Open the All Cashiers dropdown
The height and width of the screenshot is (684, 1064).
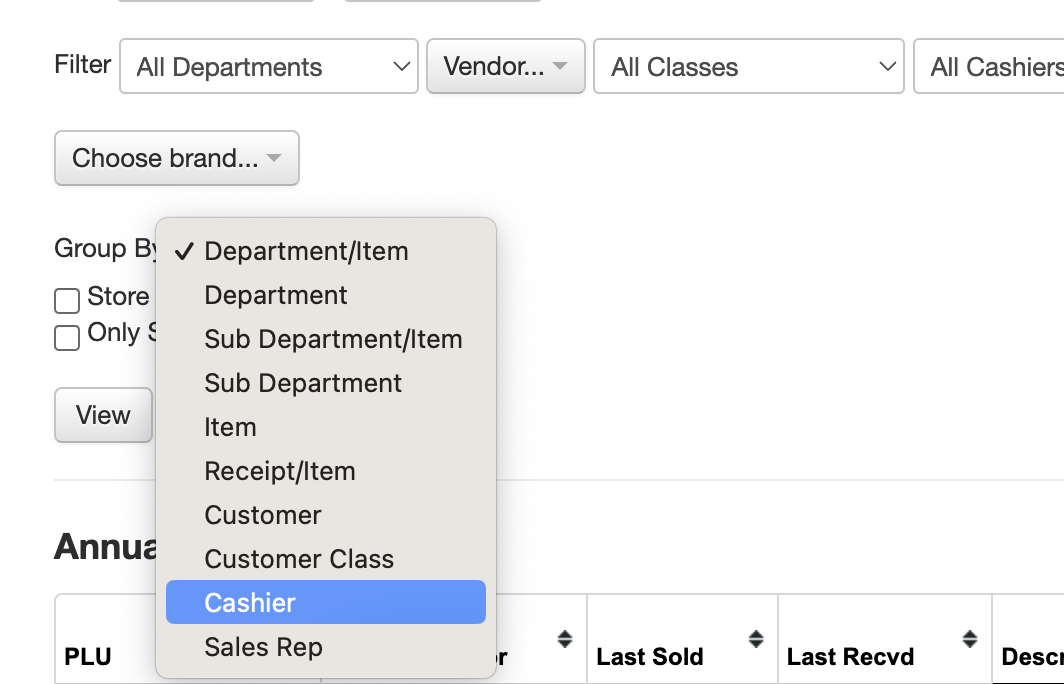[x=990, y=67]
